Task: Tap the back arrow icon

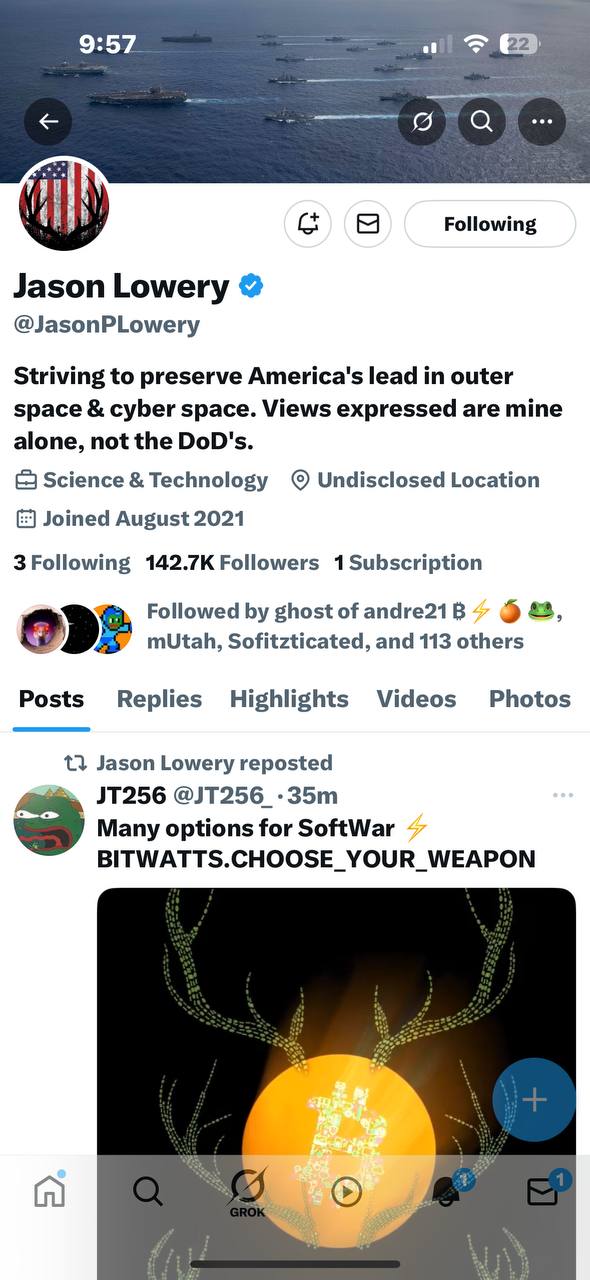Action: point(48,122)
